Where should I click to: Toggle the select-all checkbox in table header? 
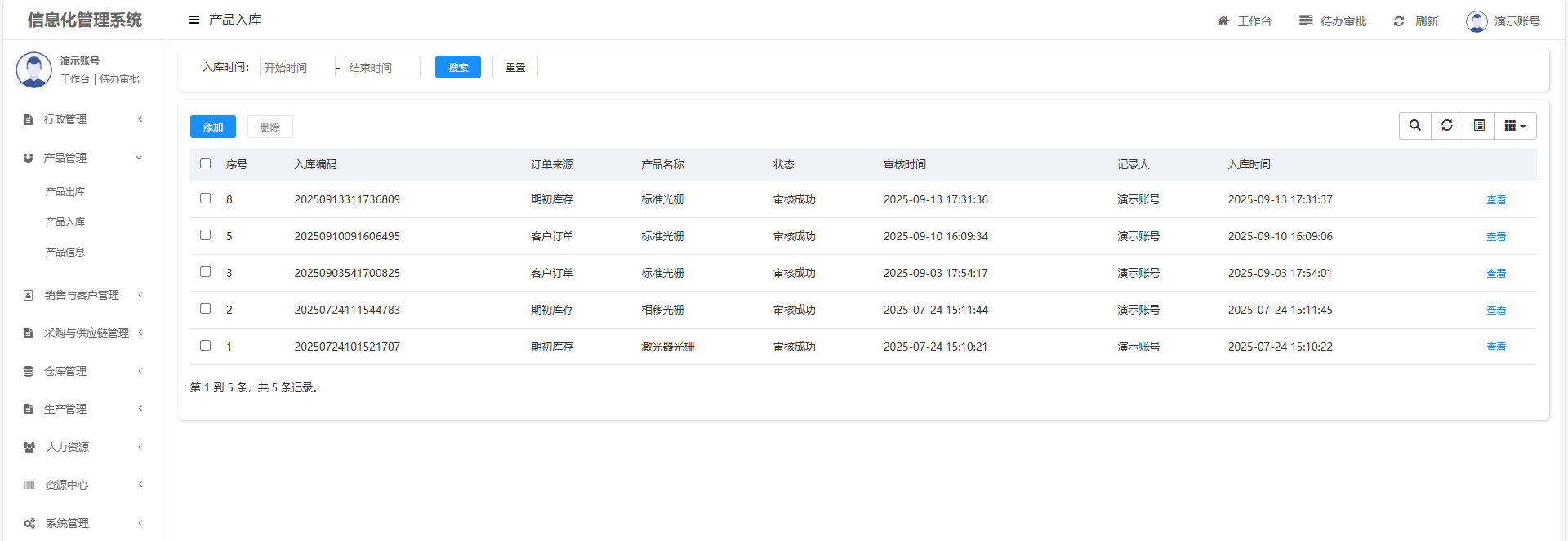[205, 163]
